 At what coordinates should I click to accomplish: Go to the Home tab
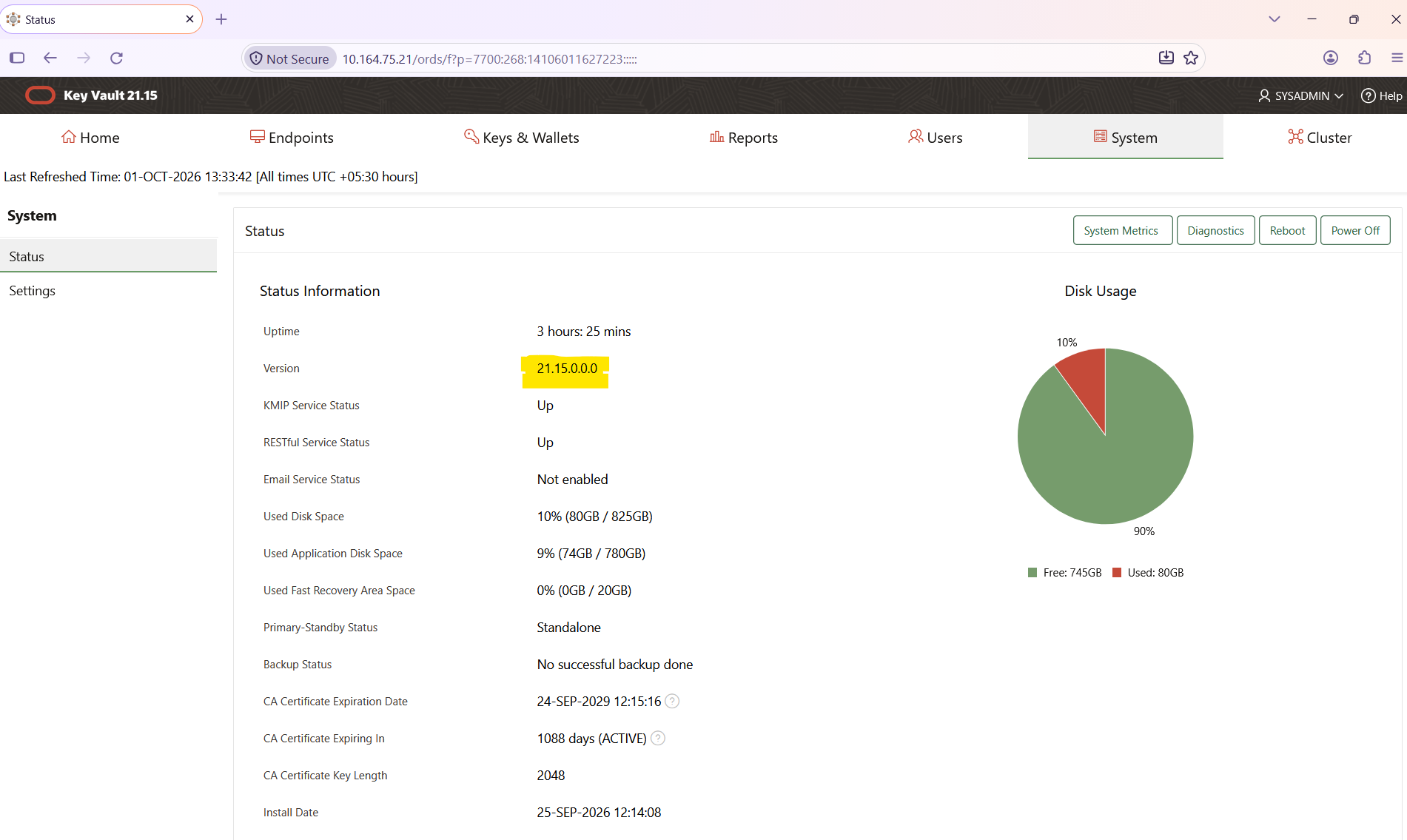90,138
